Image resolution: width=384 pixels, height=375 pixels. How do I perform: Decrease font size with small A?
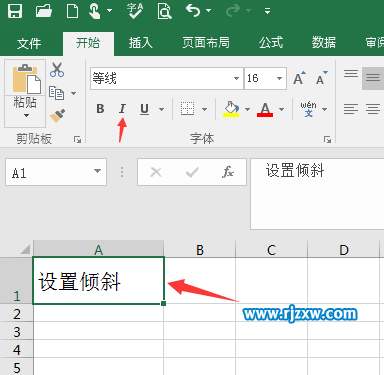322,78
